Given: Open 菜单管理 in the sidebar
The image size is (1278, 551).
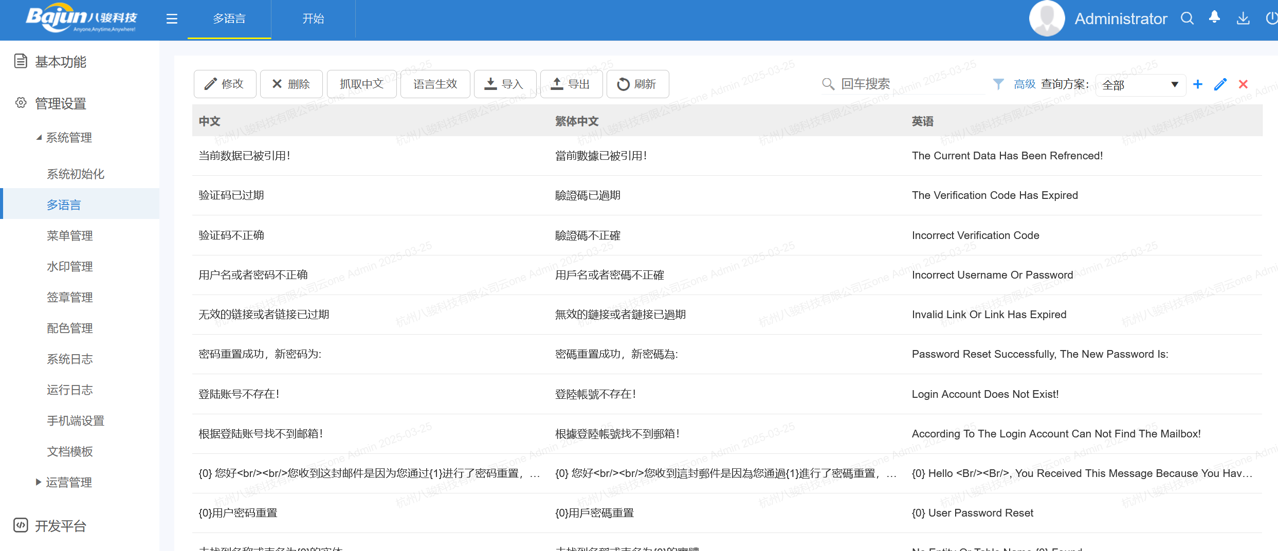Looking at the screenshot, I should click(70, 236).
